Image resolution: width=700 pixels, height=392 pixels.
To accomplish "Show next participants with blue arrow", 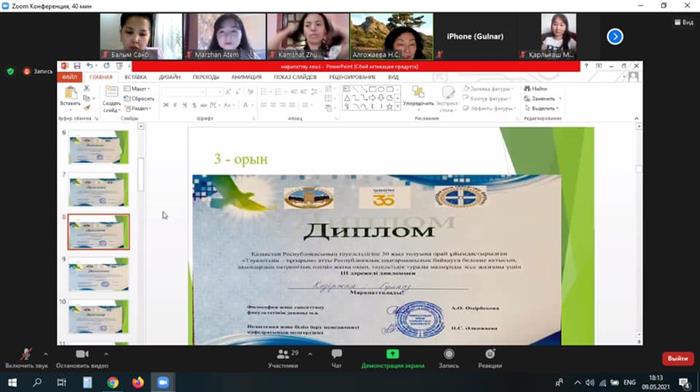I will [x=615, y=37].
